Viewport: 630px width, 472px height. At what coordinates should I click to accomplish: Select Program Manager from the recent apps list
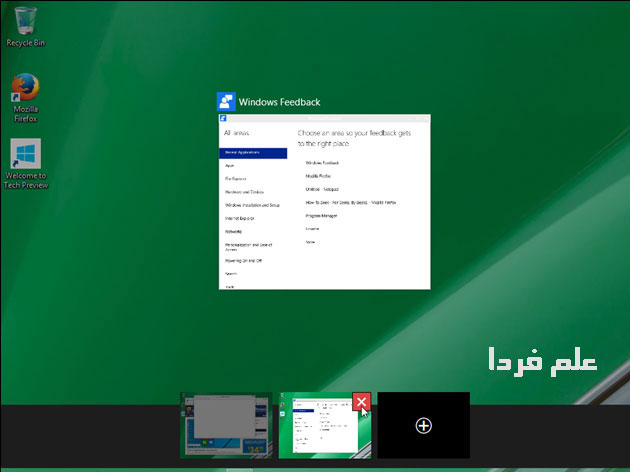click(322, 215)
